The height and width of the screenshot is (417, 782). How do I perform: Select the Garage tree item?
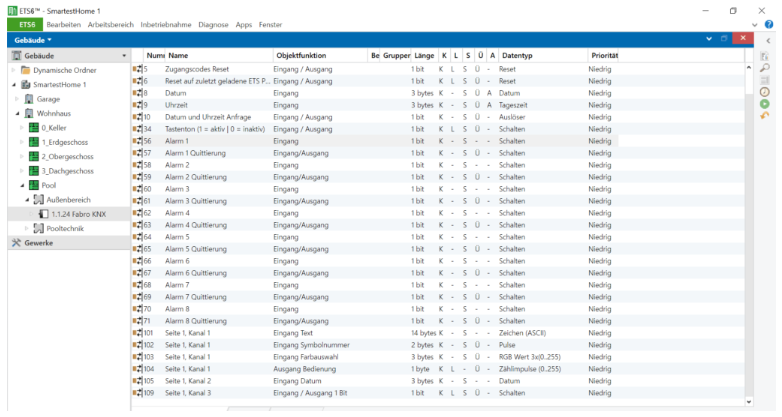(x=48, y=99)
